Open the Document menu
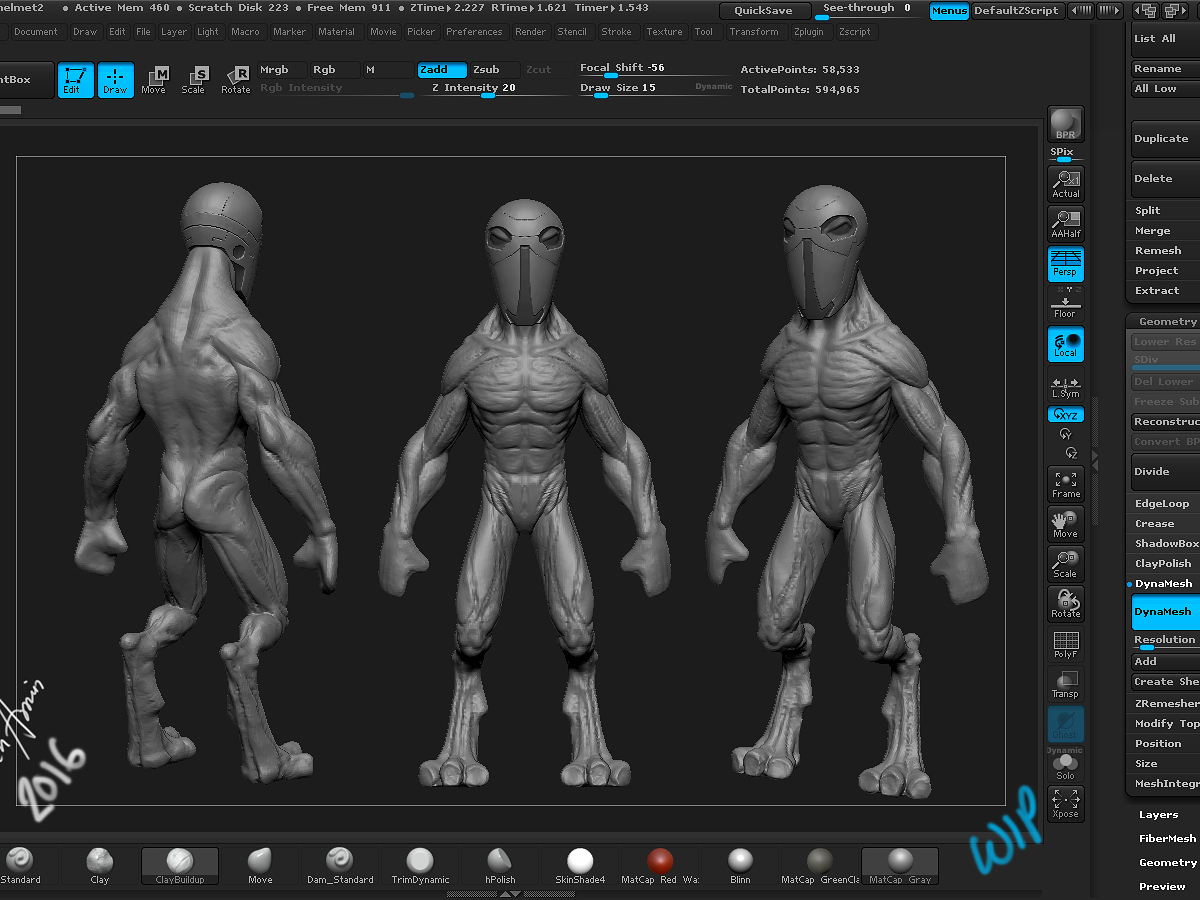1200x900 pixels. [x=36, y=32]
